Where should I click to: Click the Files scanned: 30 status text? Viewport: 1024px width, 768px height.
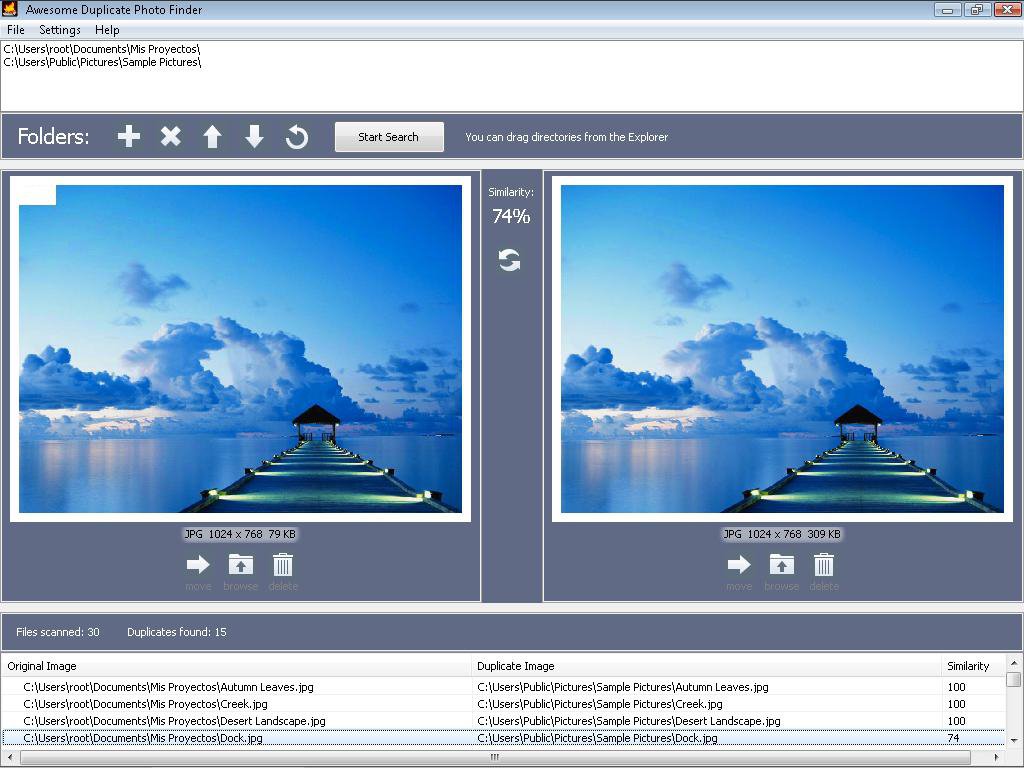click(57, 632)
